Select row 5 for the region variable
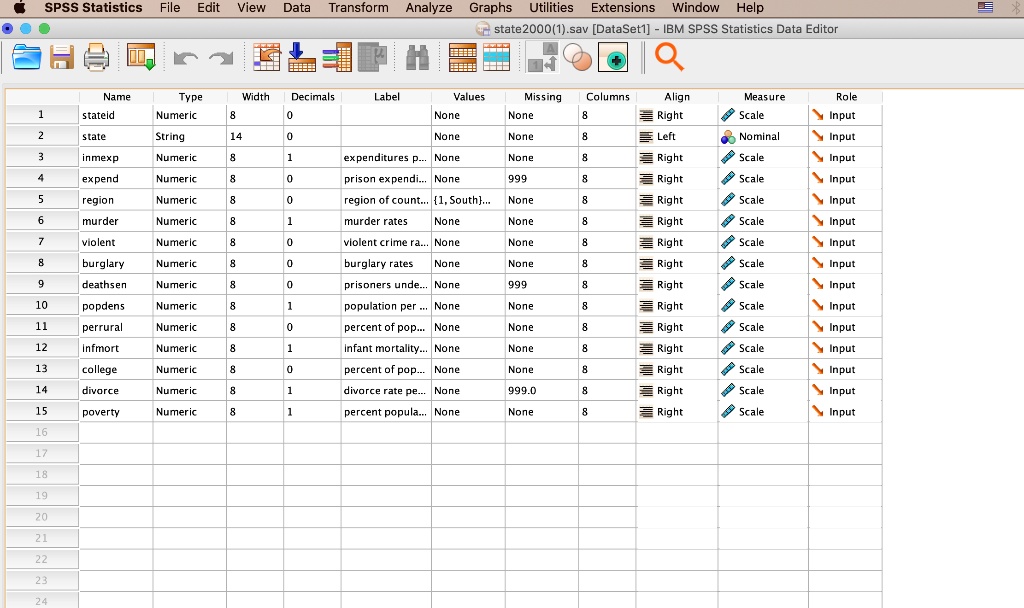 (41, 199)
